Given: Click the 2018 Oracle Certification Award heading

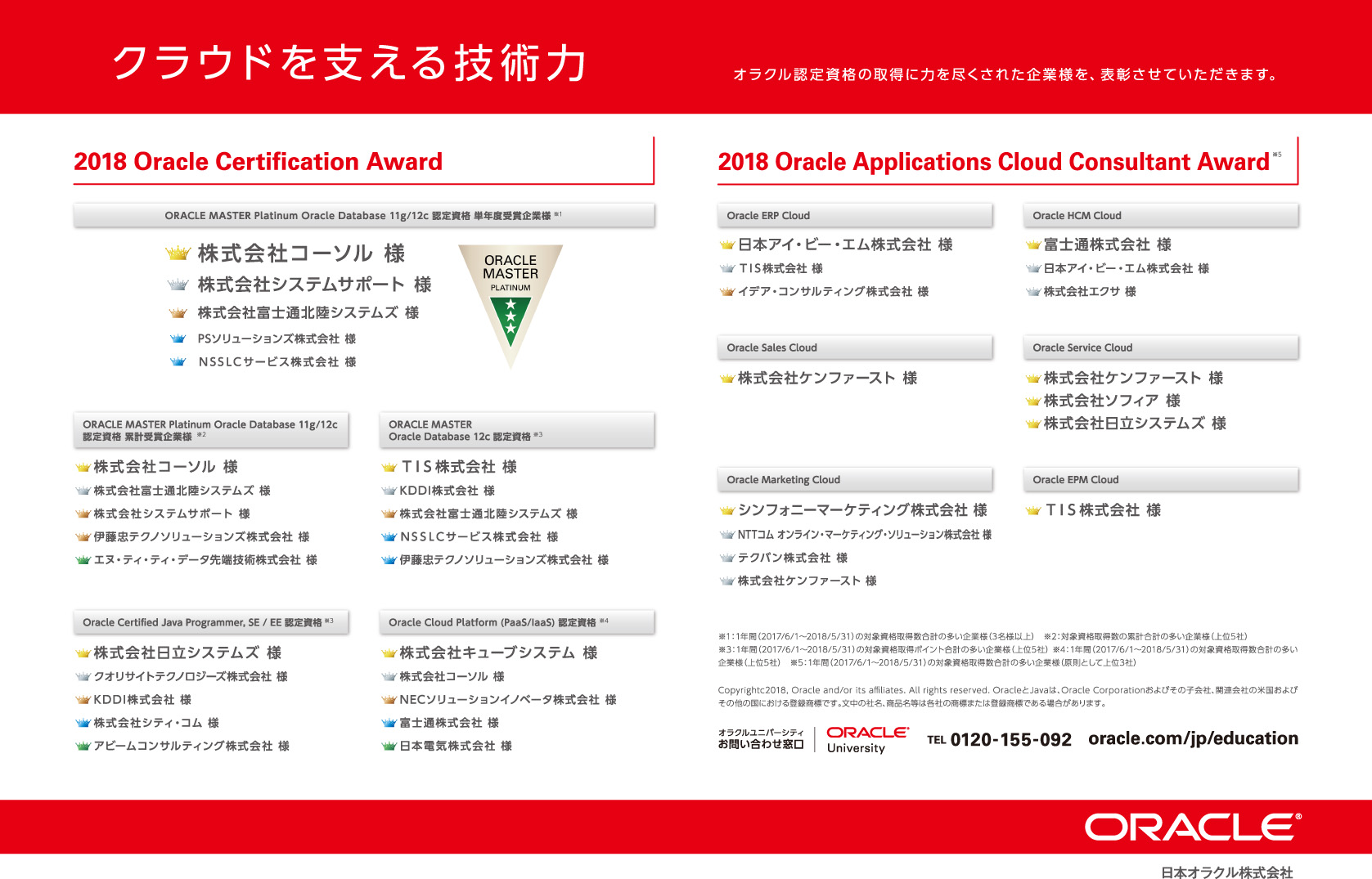Looking at the screenshot, I should pyautogui.click(x=258, y=161).
